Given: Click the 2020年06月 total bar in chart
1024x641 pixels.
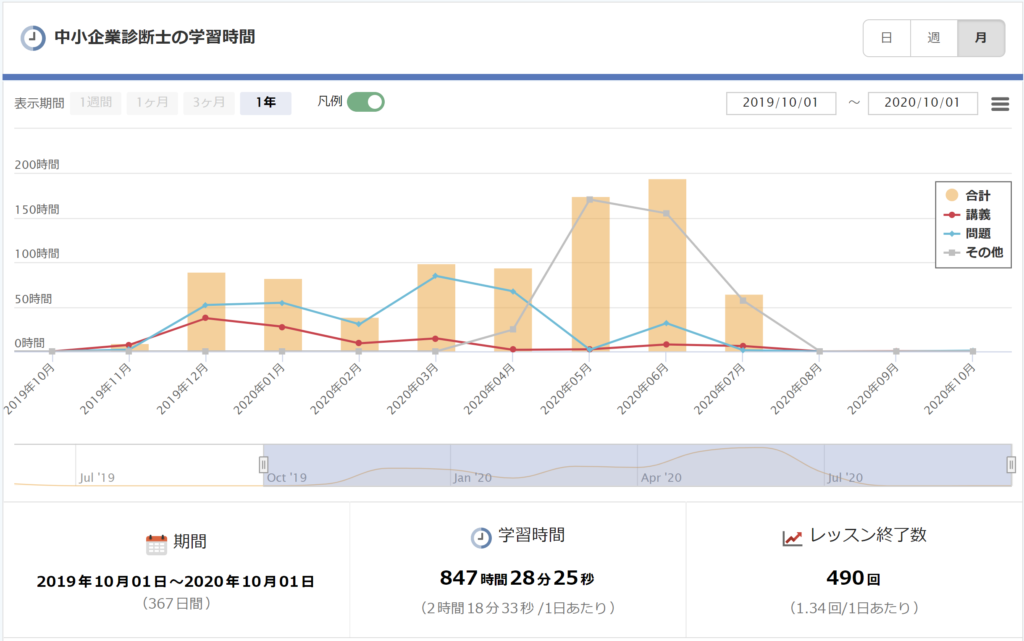Looking at the screenshot, I should [667, 265].
